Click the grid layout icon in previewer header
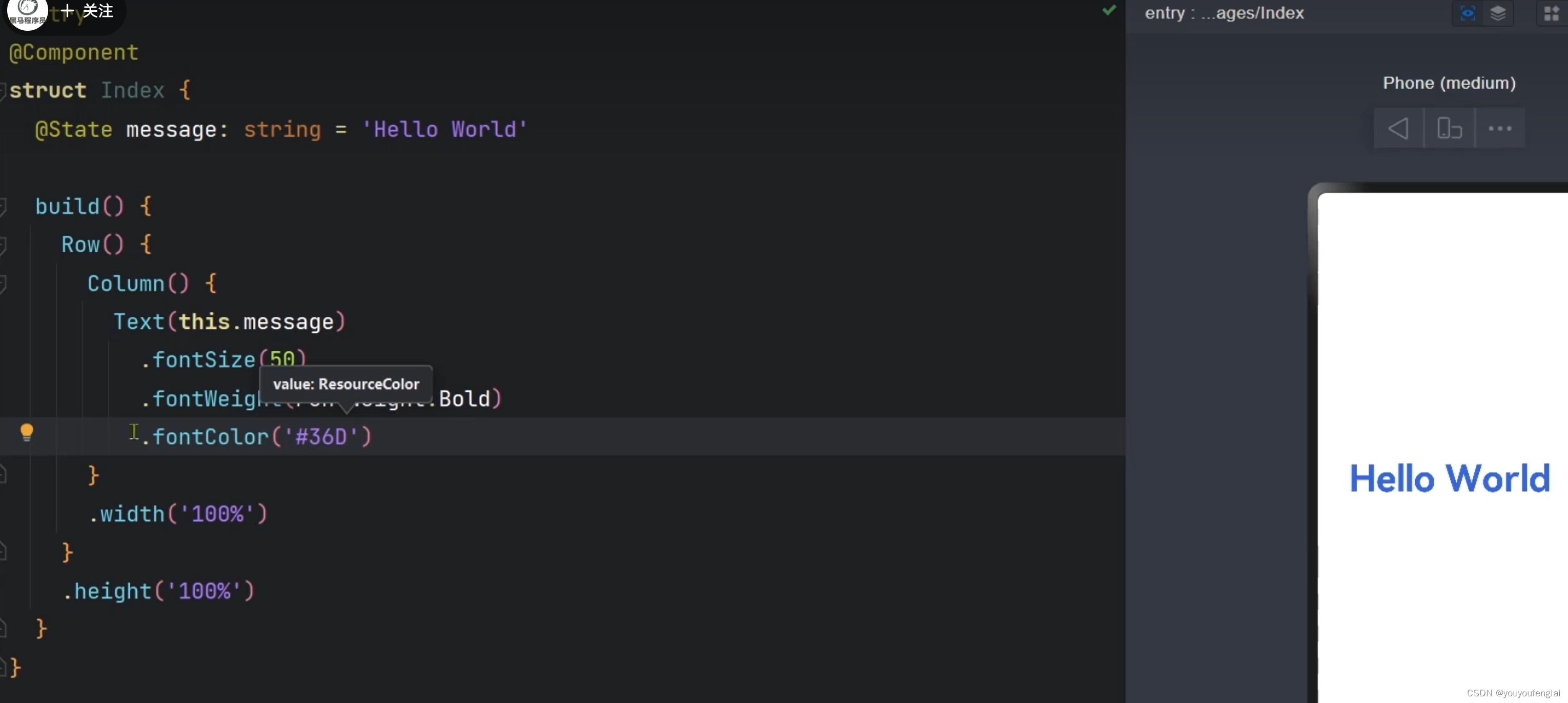1568x703 pixels. 1552,13
